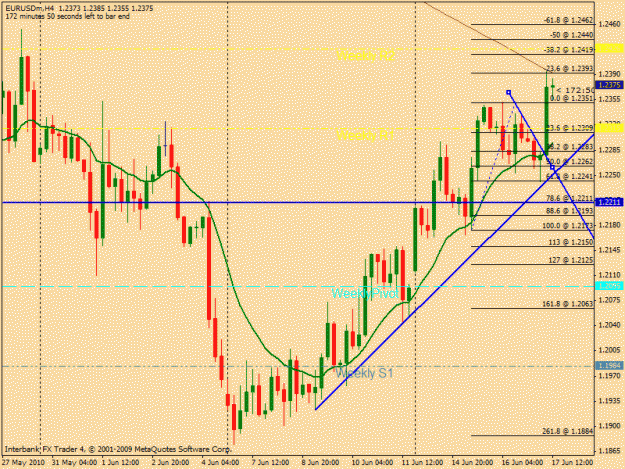Click the Fibonacci label '127 @ 1.2125'
This screenshot has height=469, width=625.
(571, 260)
